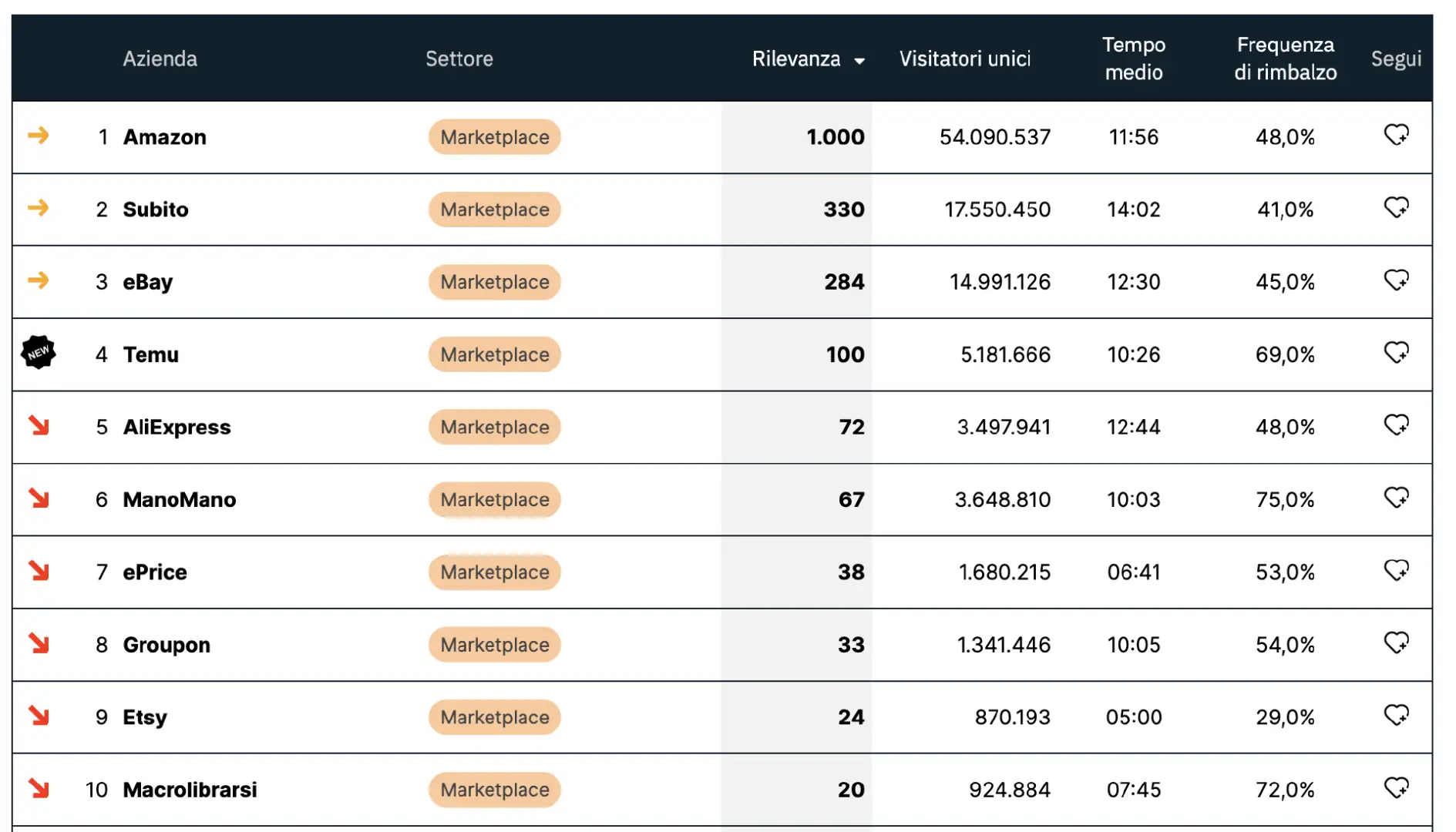Follow Amazon with the heart icon

1396,136
